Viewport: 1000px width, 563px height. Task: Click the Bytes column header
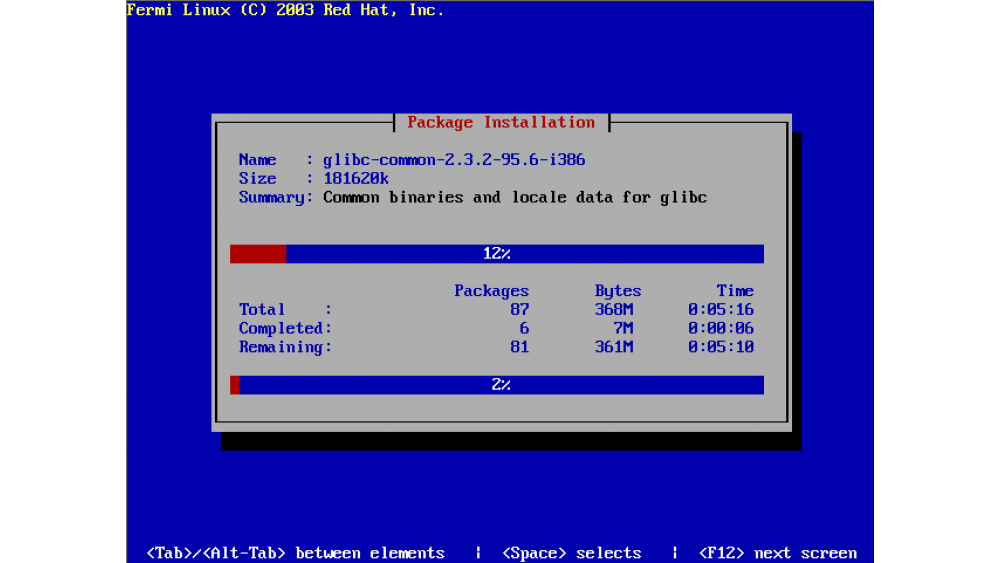tap(618, 291)
